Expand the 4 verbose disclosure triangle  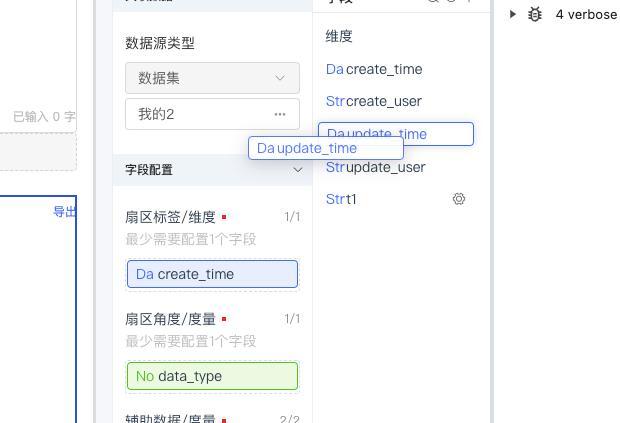click(513, 15)
